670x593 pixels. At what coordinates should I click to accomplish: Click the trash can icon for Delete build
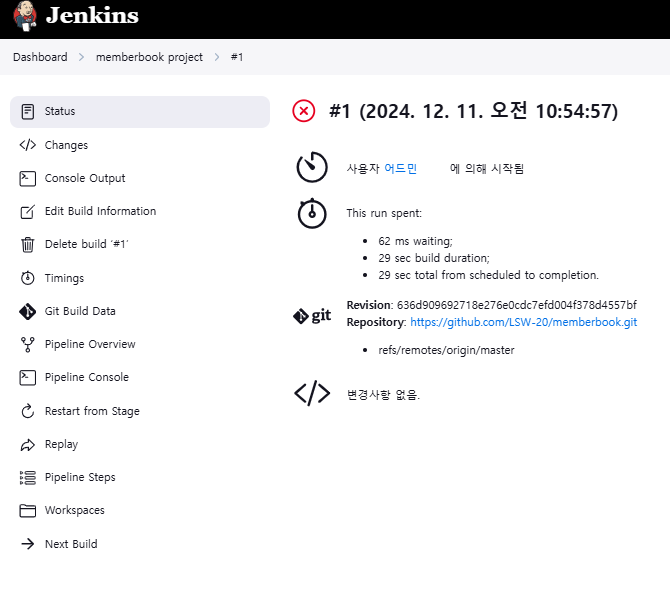(x=28, y=245)
